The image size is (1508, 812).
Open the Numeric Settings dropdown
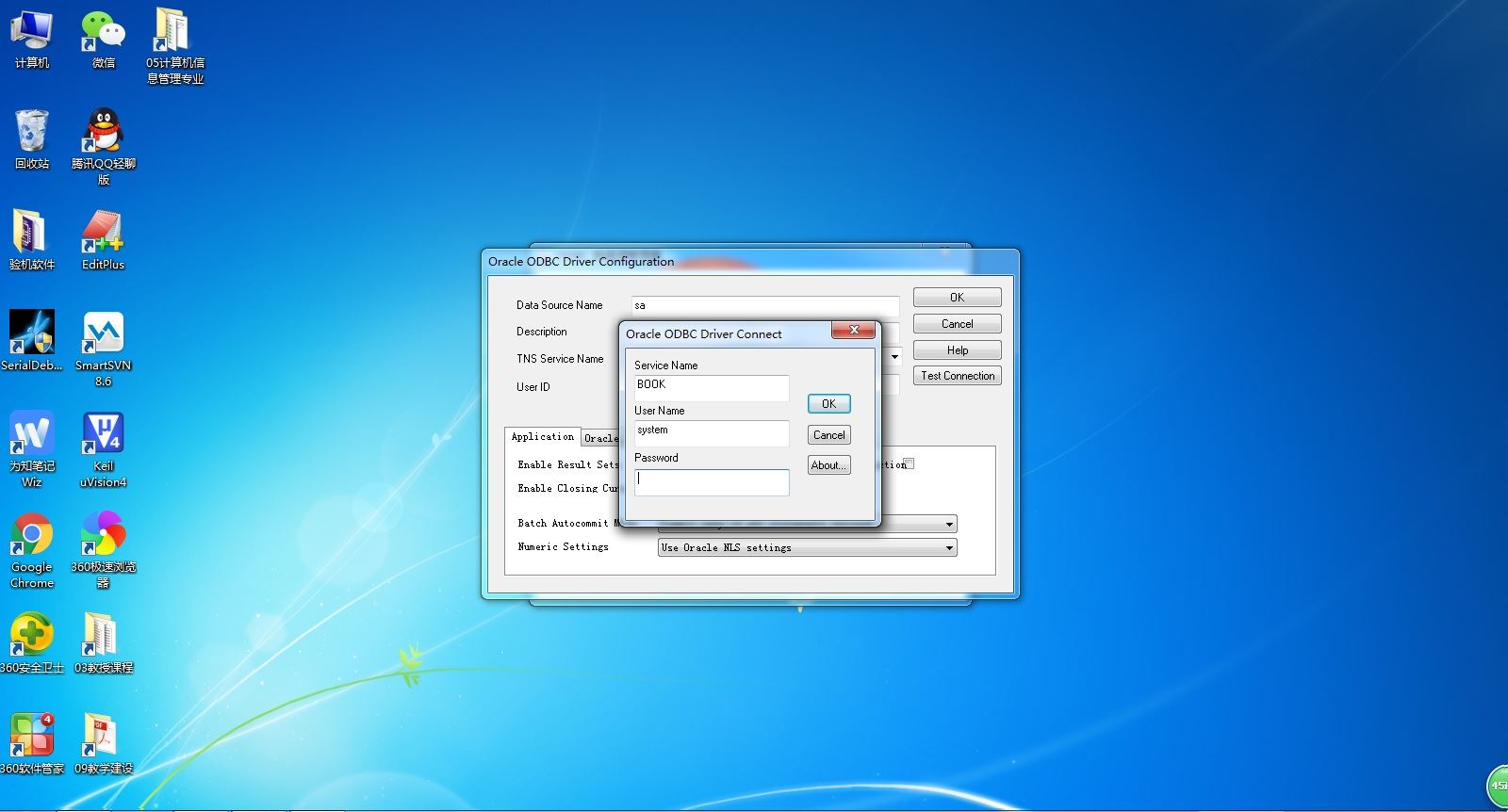pyautogui.click(x=808, y=547)
